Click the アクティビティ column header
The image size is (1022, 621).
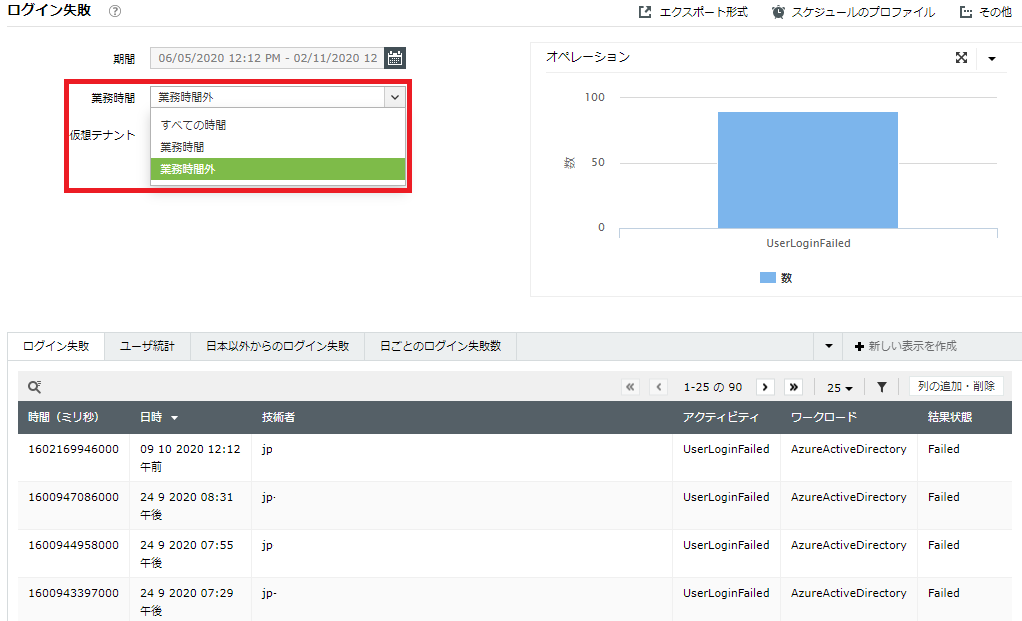pos(720,417)
